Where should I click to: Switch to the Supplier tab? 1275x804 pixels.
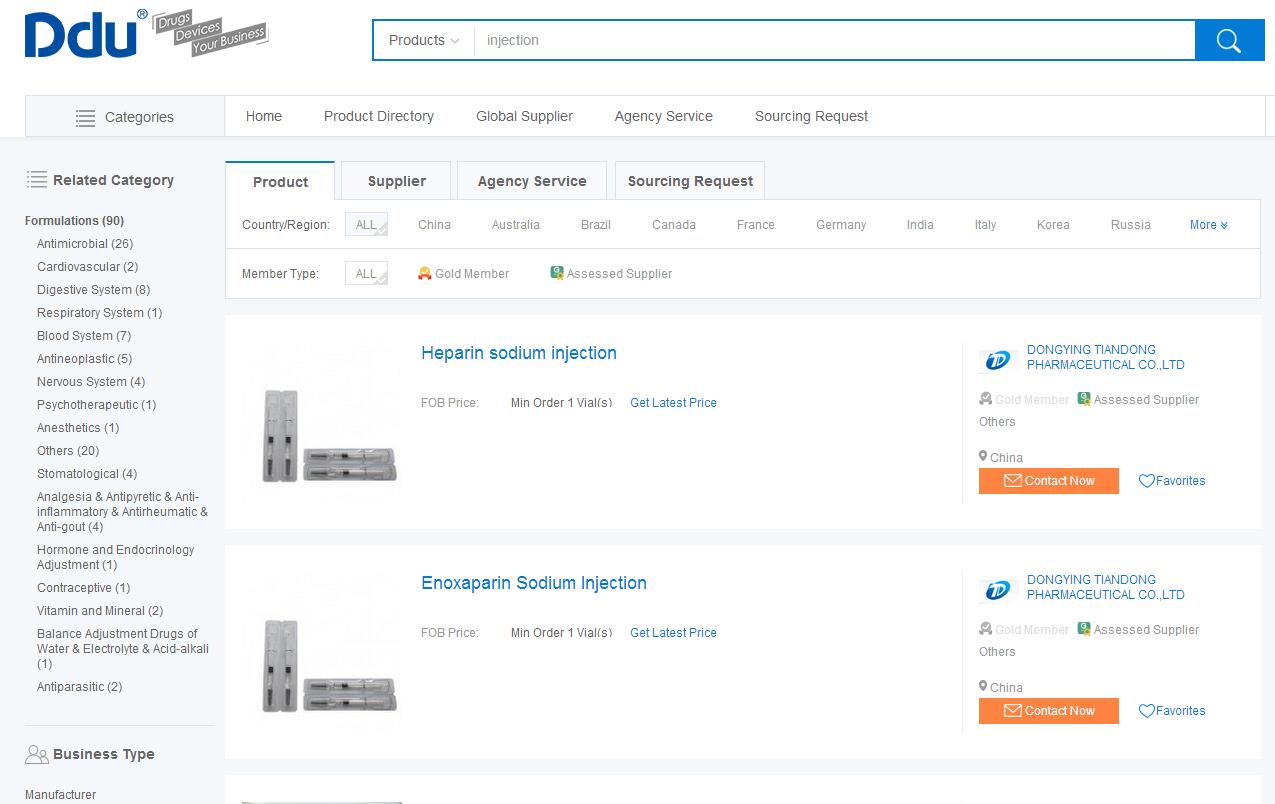tap(396, 181)
